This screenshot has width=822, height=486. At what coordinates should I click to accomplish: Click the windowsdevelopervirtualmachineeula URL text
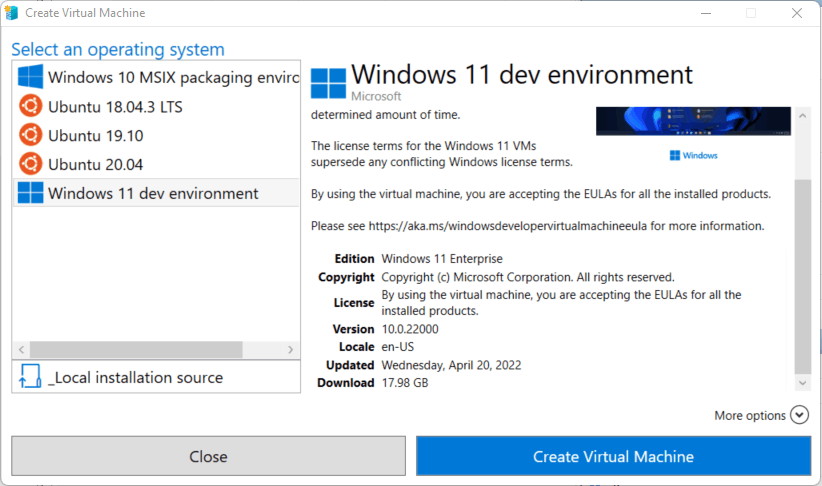point(507,226)
